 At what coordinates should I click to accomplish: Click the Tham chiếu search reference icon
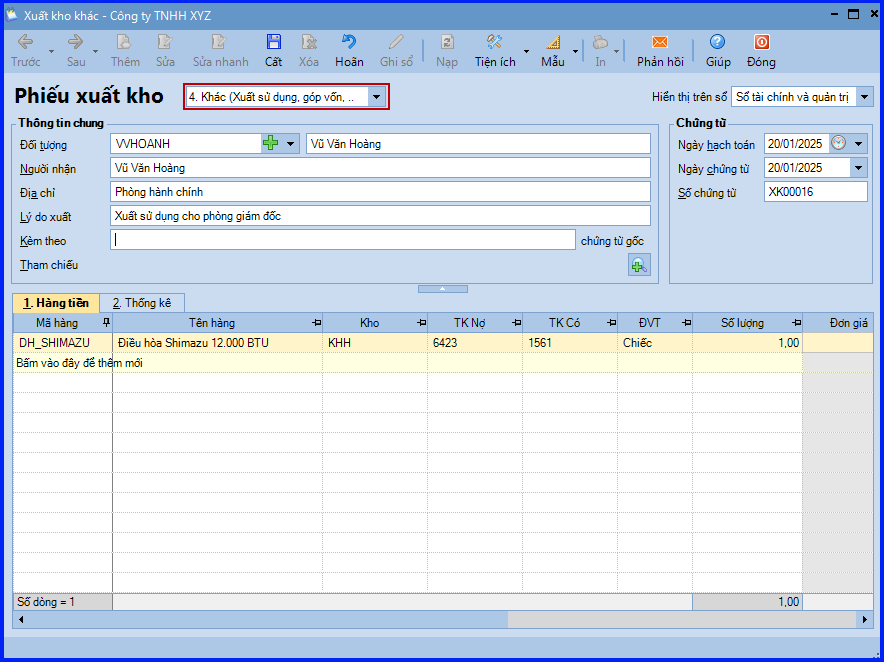click(x=639, y=265)
